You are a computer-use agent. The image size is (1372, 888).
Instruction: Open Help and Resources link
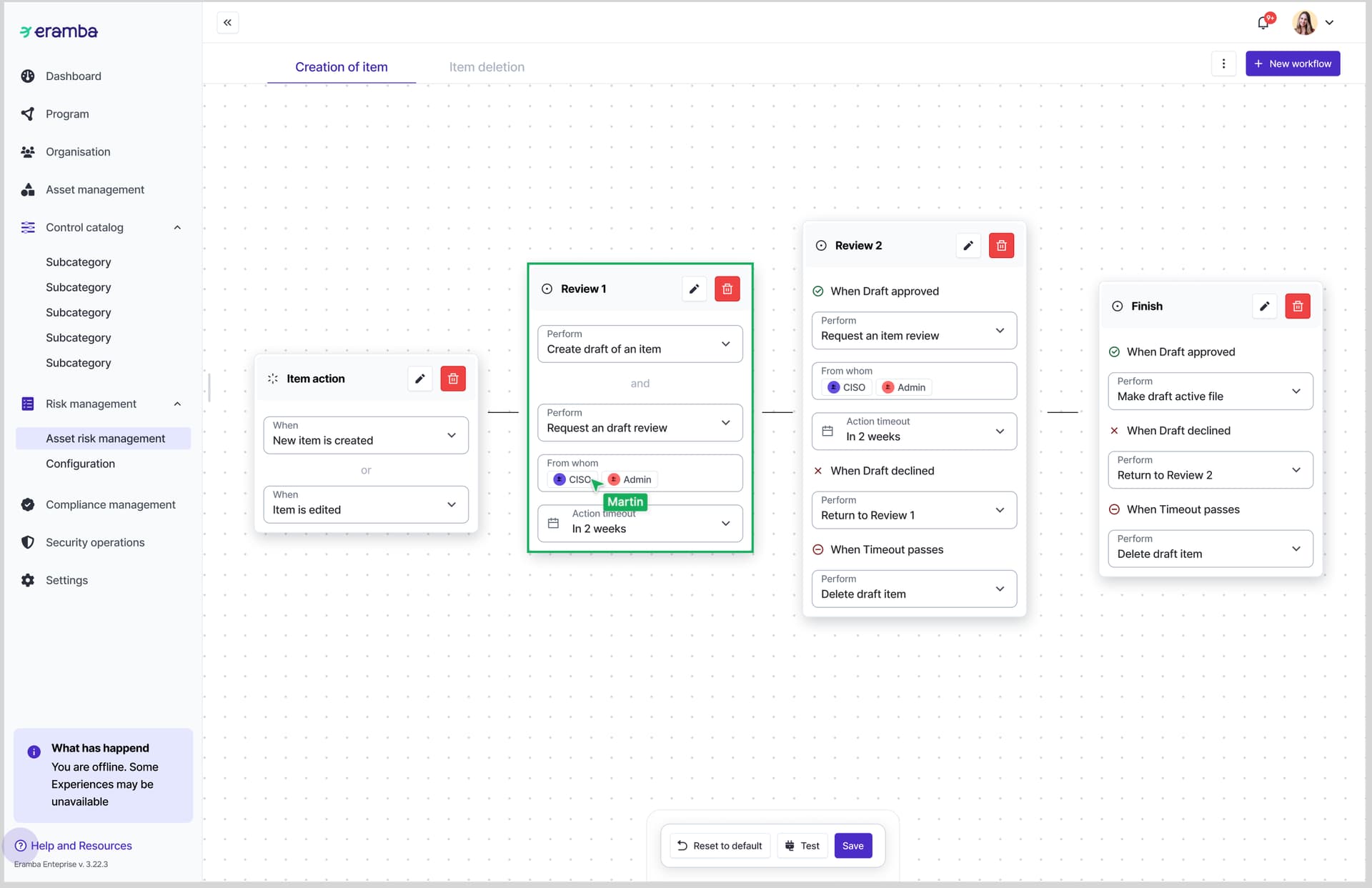pyautogui.click(x=81, y=845)
